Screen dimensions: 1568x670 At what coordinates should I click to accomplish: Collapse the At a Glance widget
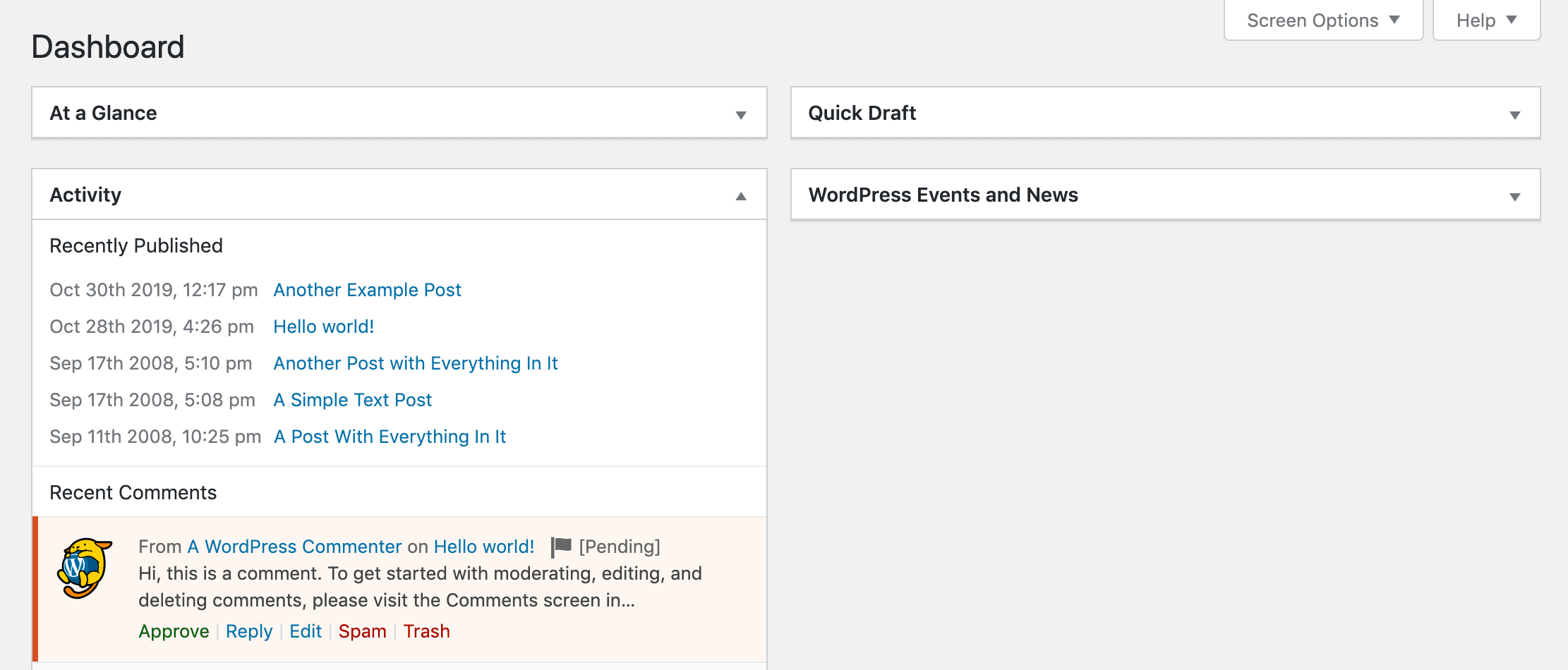[x=740, y=114]
